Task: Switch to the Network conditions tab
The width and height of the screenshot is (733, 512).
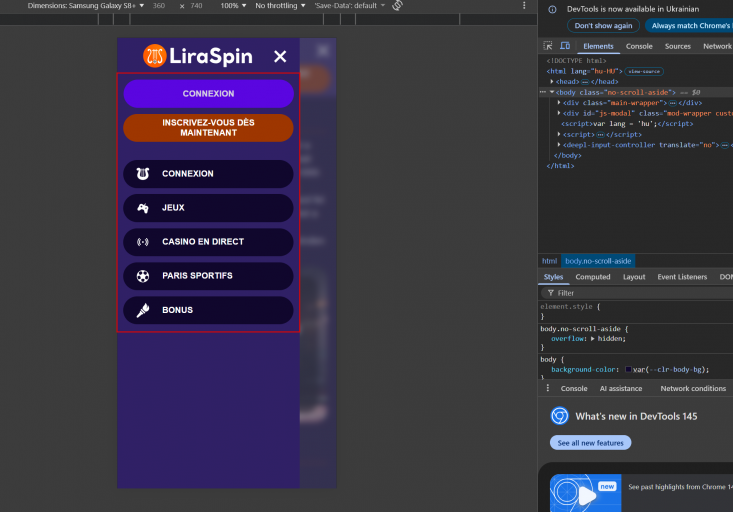Action: tap(693, 389)
